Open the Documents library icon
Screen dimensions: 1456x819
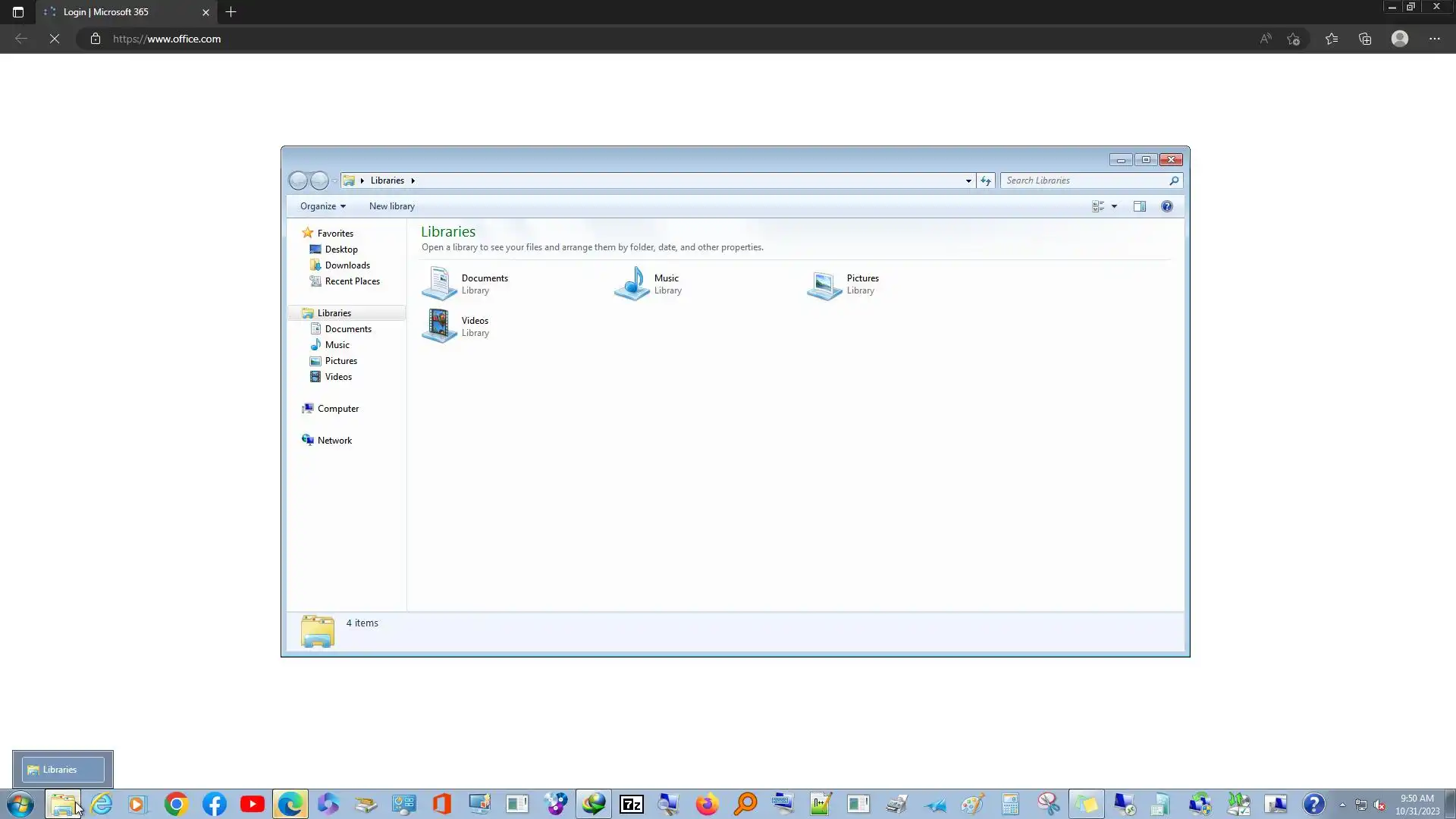(x=439, y=284)
